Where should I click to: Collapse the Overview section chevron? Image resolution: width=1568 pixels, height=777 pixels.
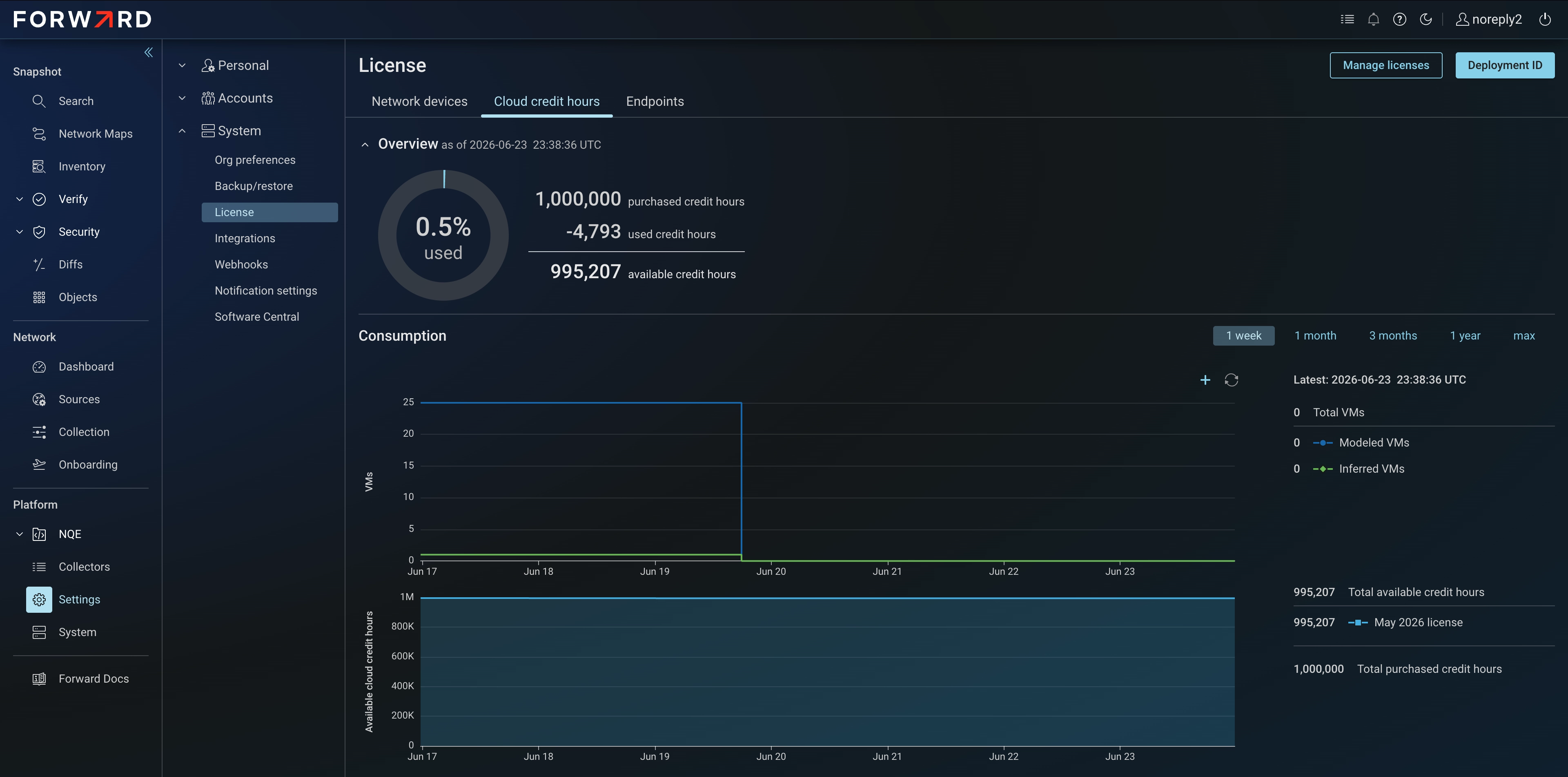[365, 145]
